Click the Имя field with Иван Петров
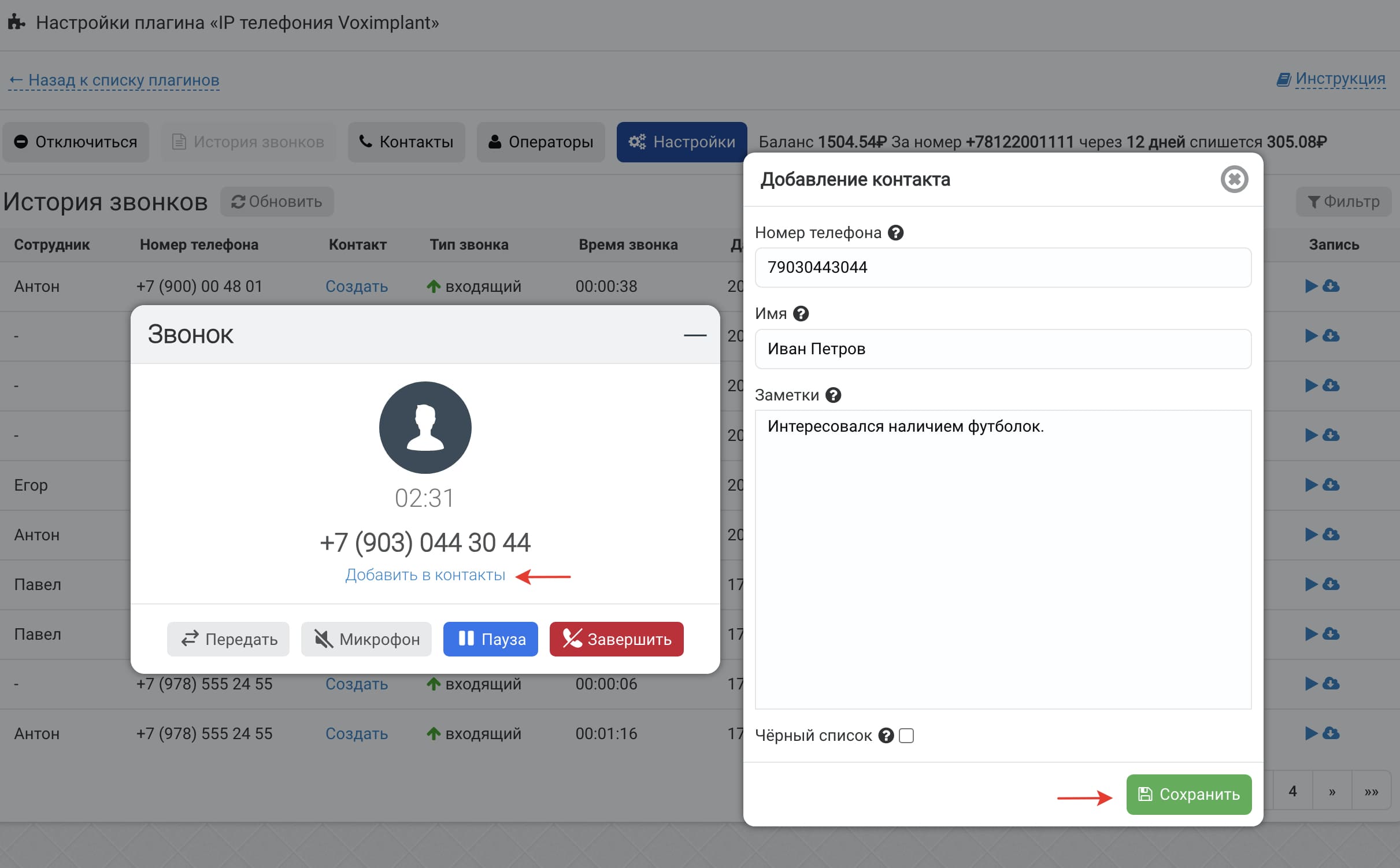Viewport: 1400px width, 868px height. [x=1003, y=349]
